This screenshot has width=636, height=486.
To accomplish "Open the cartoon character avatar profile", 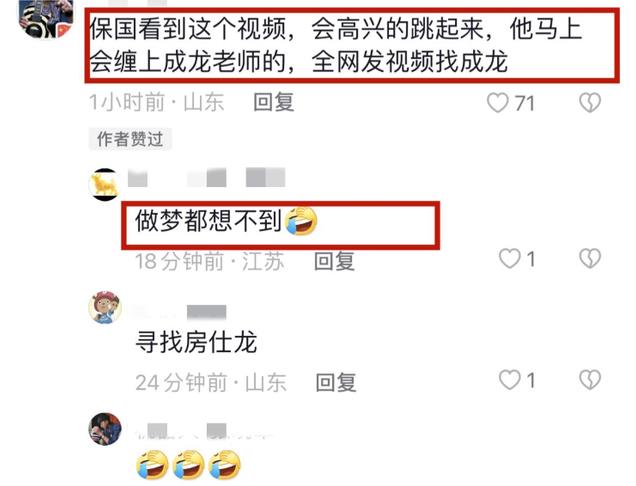I will tap(105, 307).
